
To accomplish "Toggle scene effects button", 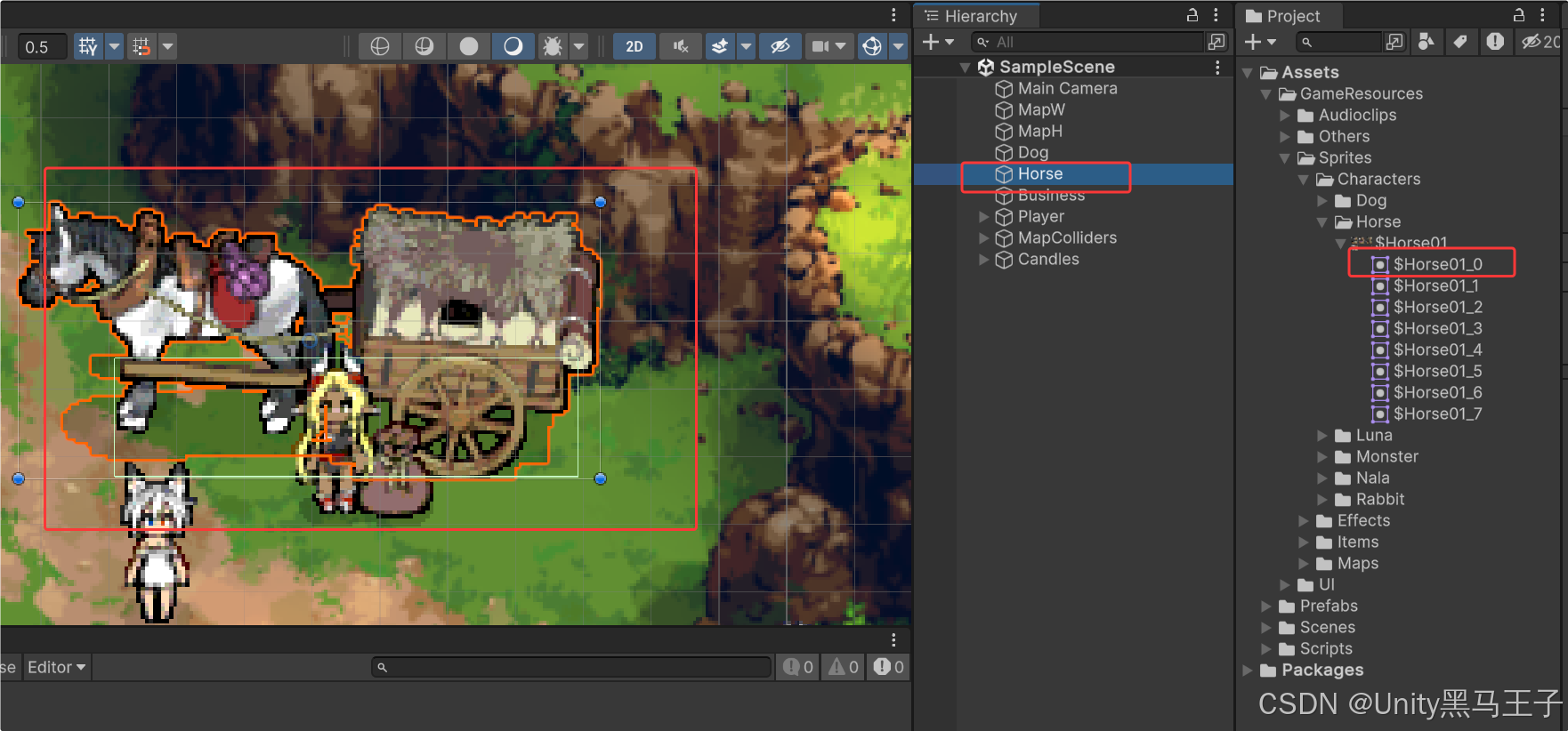I will click(720, 46).
